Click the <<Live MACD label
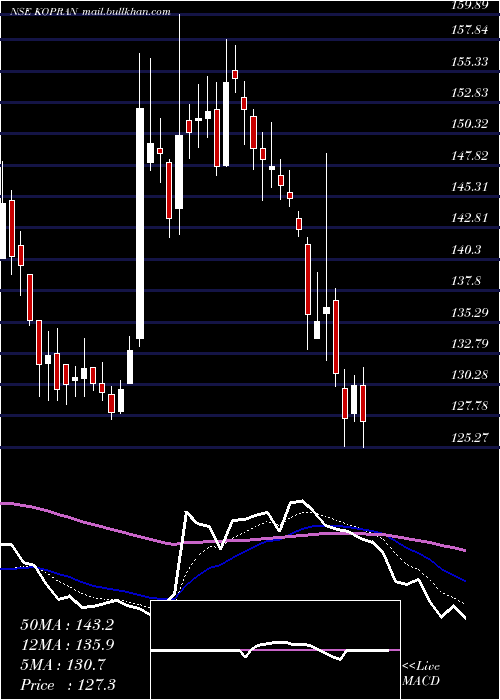 click(421, 673)
